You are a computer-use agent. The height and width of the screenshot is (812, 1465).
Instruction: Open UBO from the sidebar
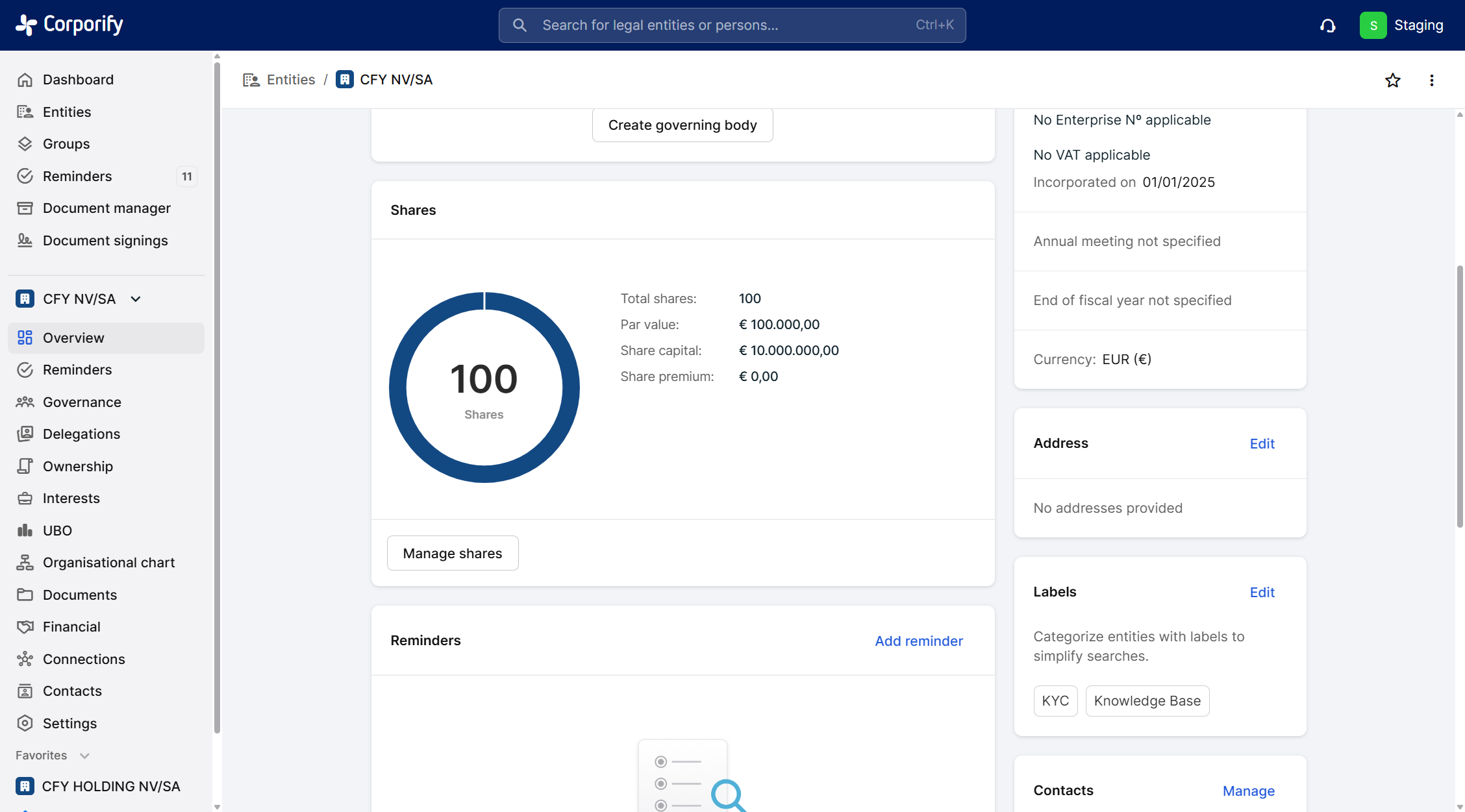pyautogui.click(x=57, y=530)
